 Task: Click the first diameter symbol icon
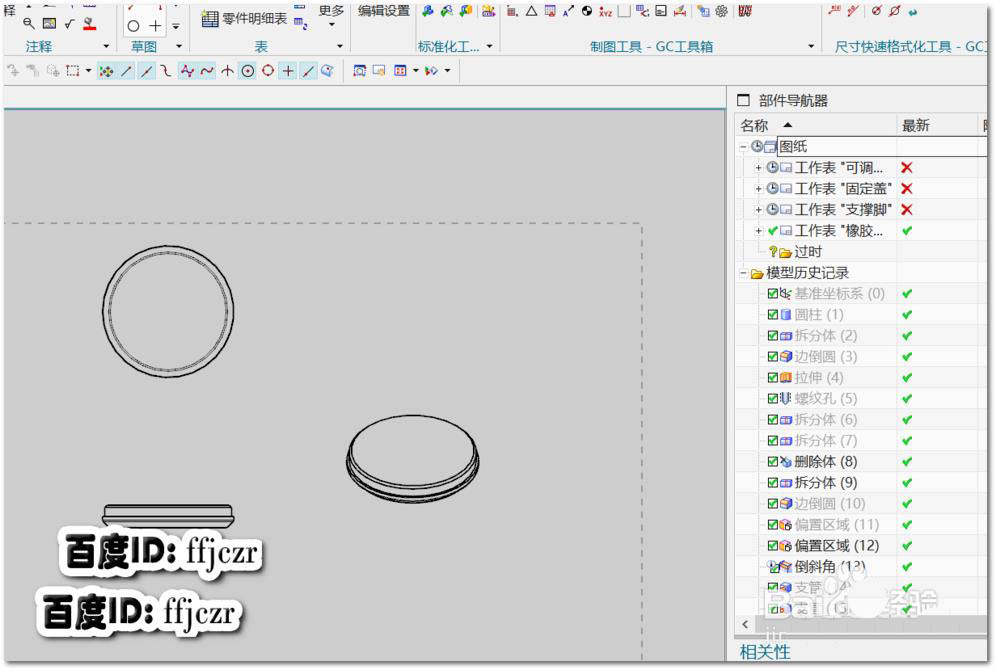tap(877, 11)
